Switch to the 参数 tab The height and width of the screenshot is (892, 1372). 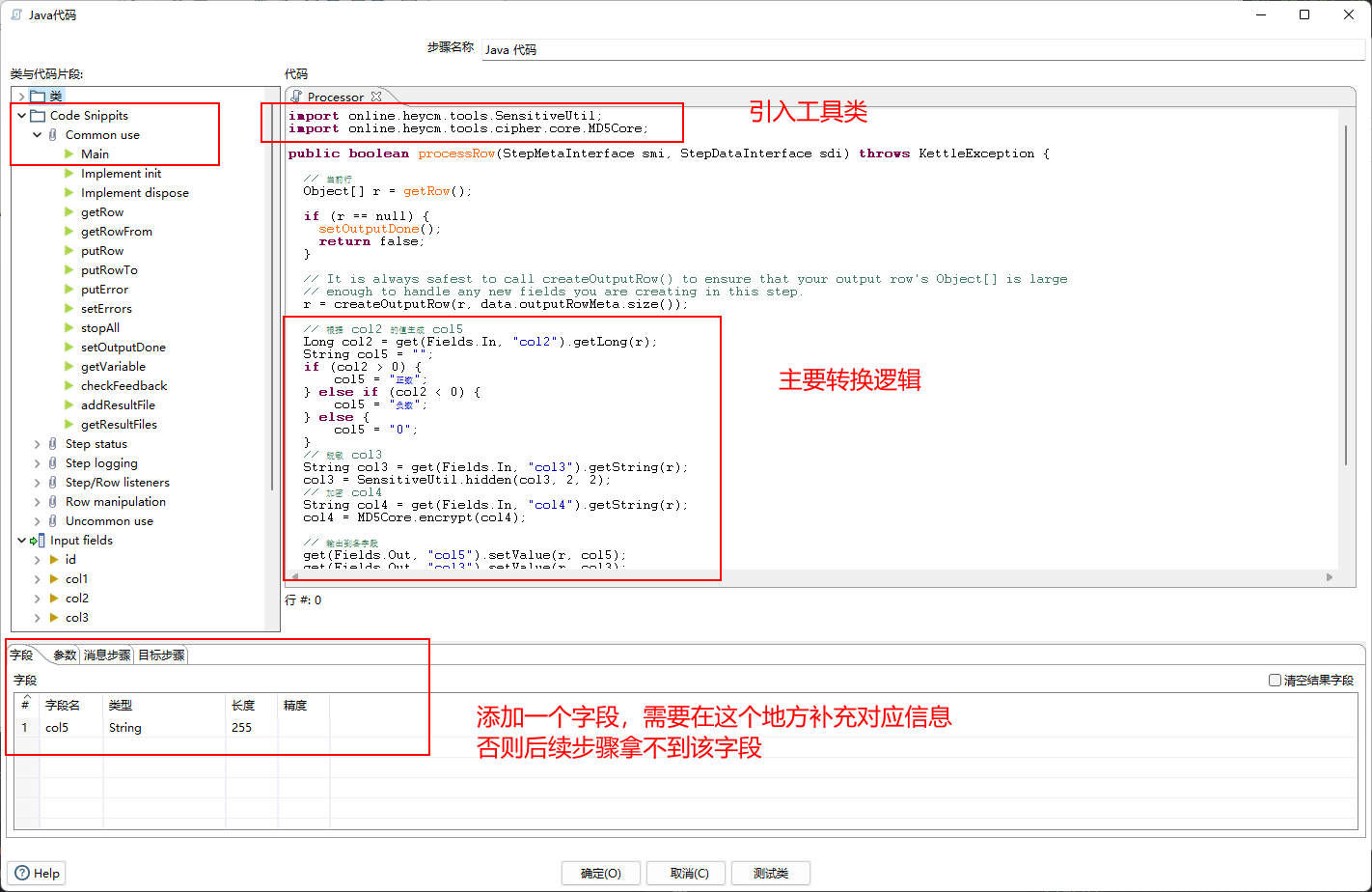tap(65, 655)
